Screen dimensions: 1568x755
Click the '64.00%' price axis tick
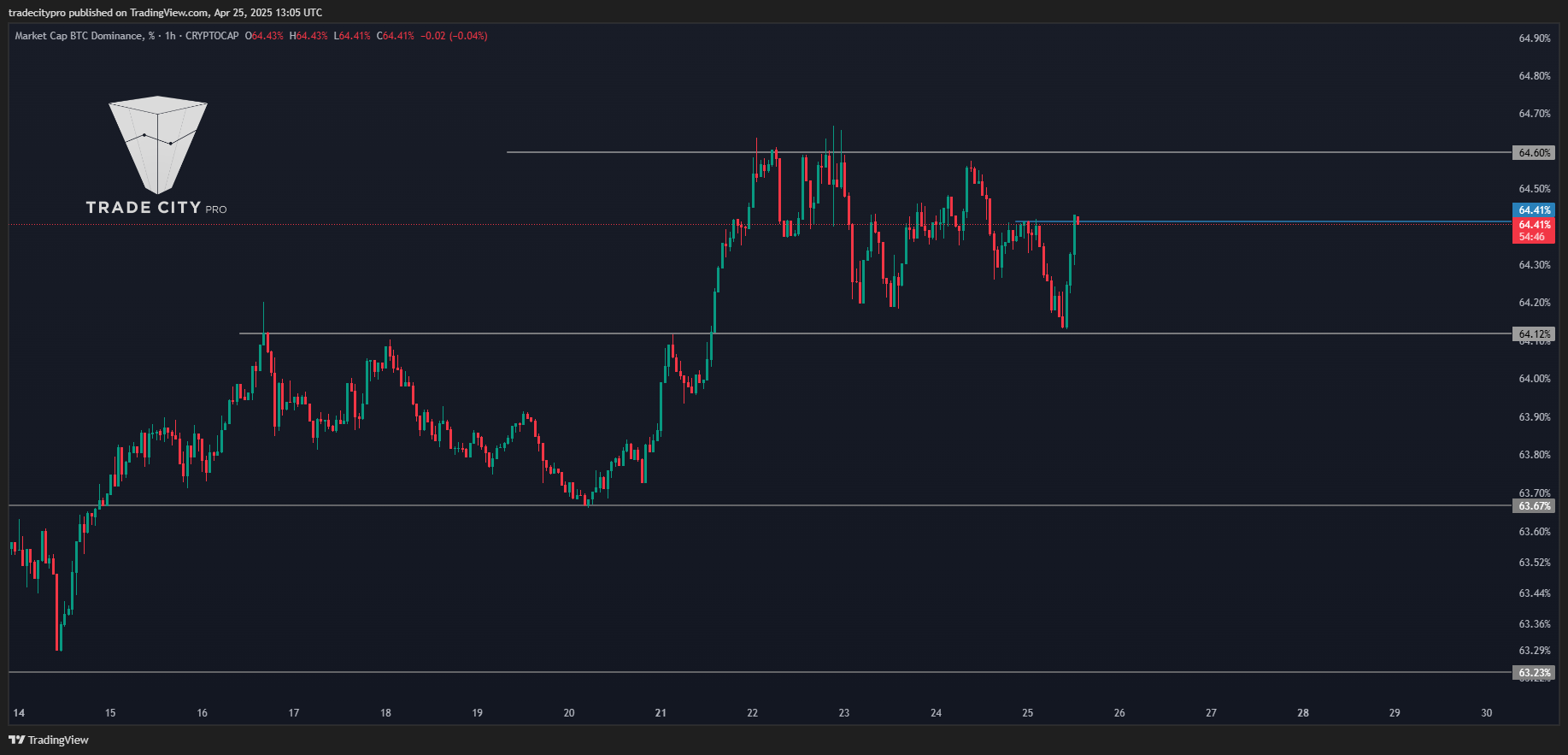point(1535,379)
